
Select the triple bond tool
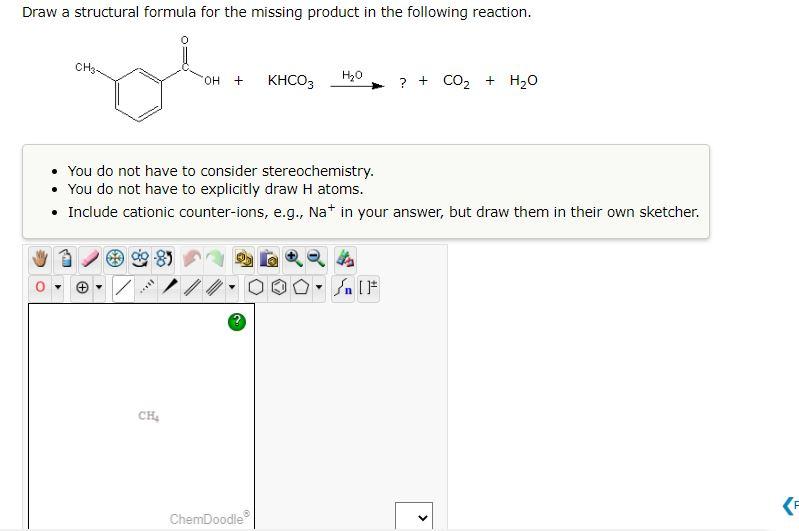(215, 287)
